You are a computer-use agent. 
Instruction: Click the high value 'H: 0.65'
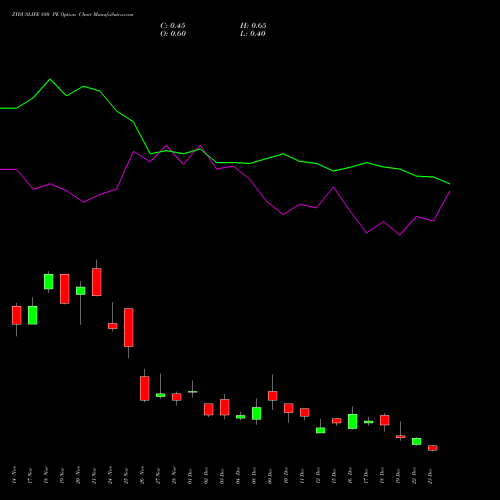(x=253, y=26)
